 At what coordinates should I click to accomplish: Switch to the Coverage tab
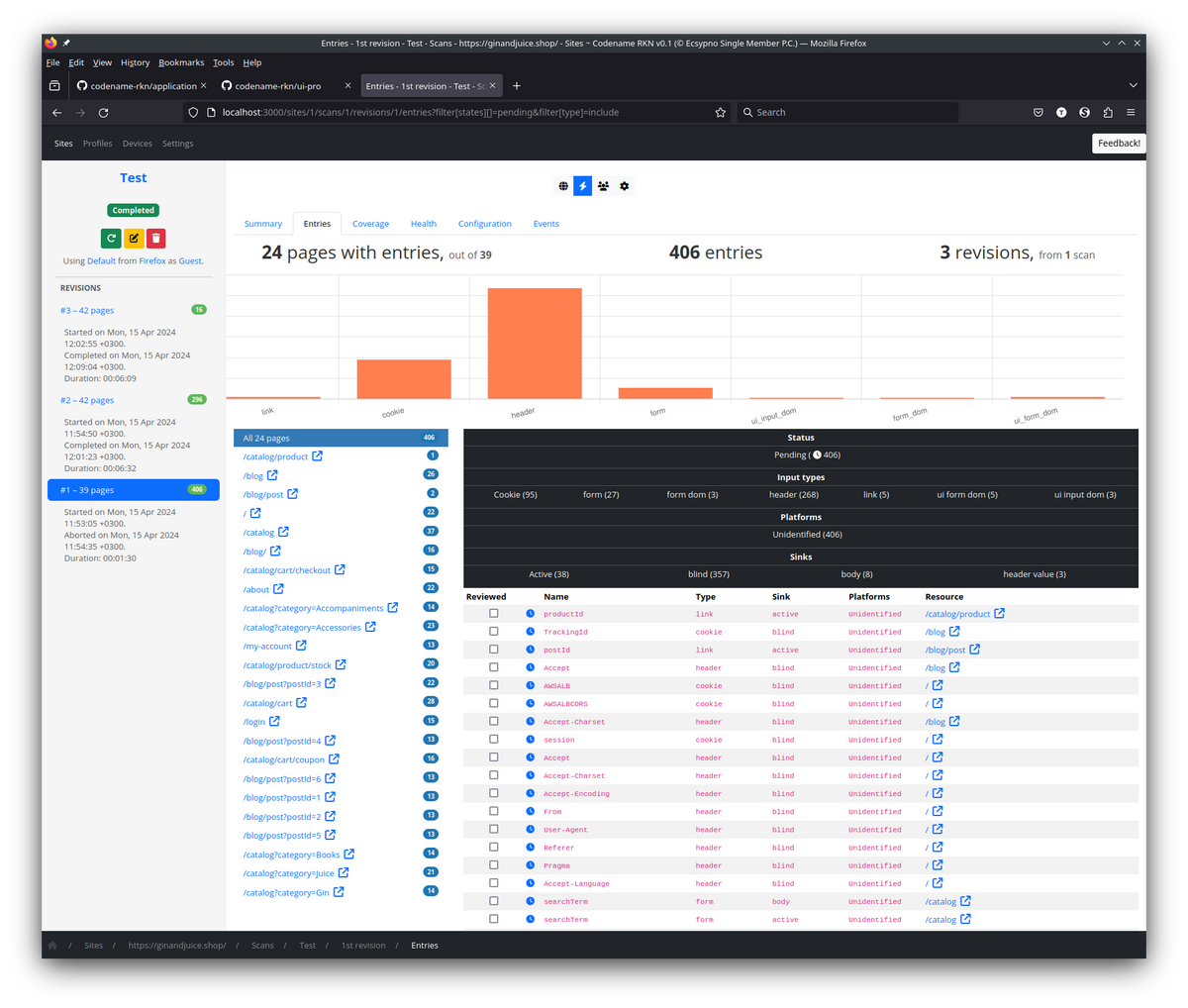tap(370, 224)
